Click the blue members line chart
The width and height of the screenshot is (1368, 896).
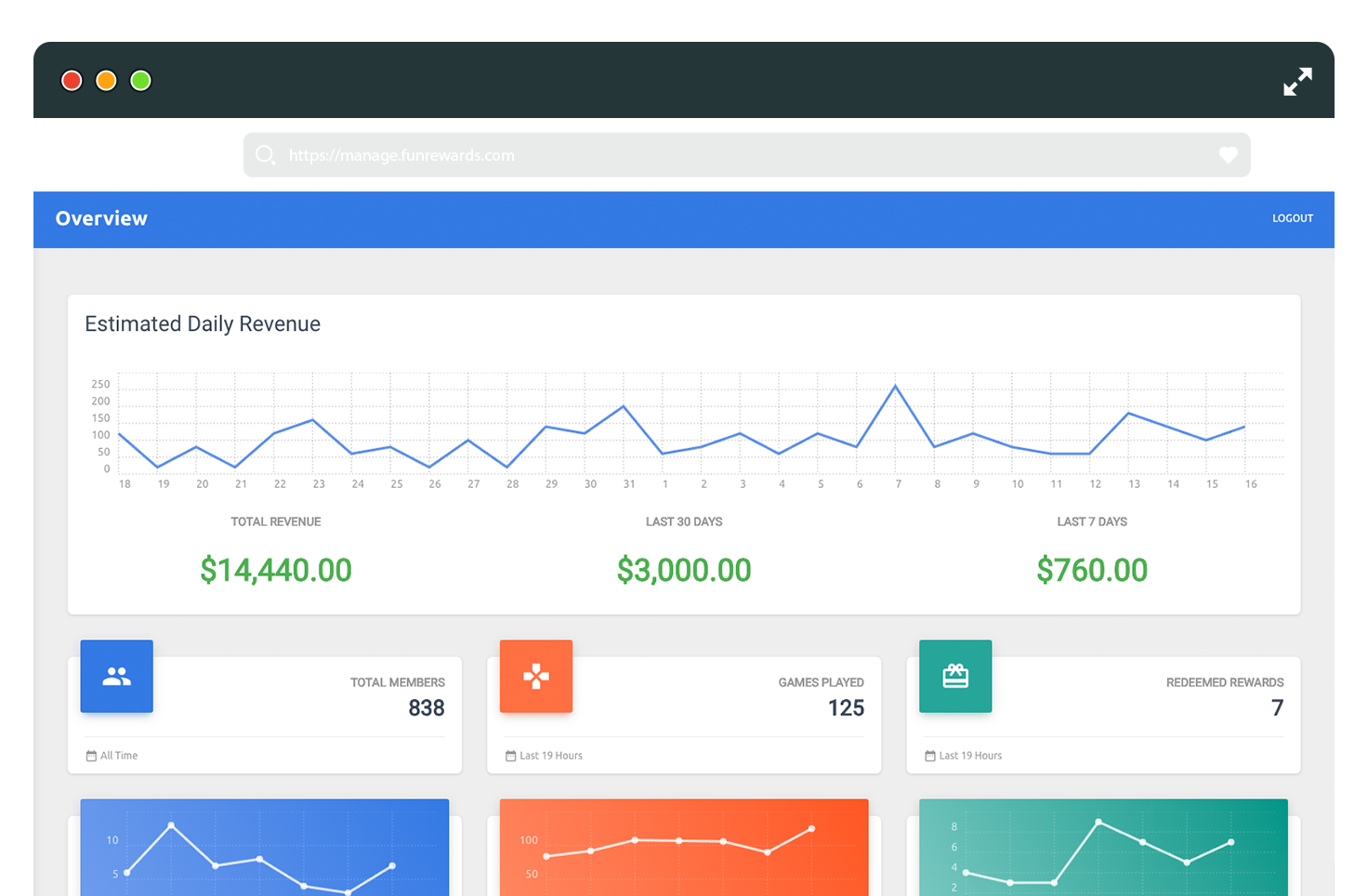coord(265,848)
